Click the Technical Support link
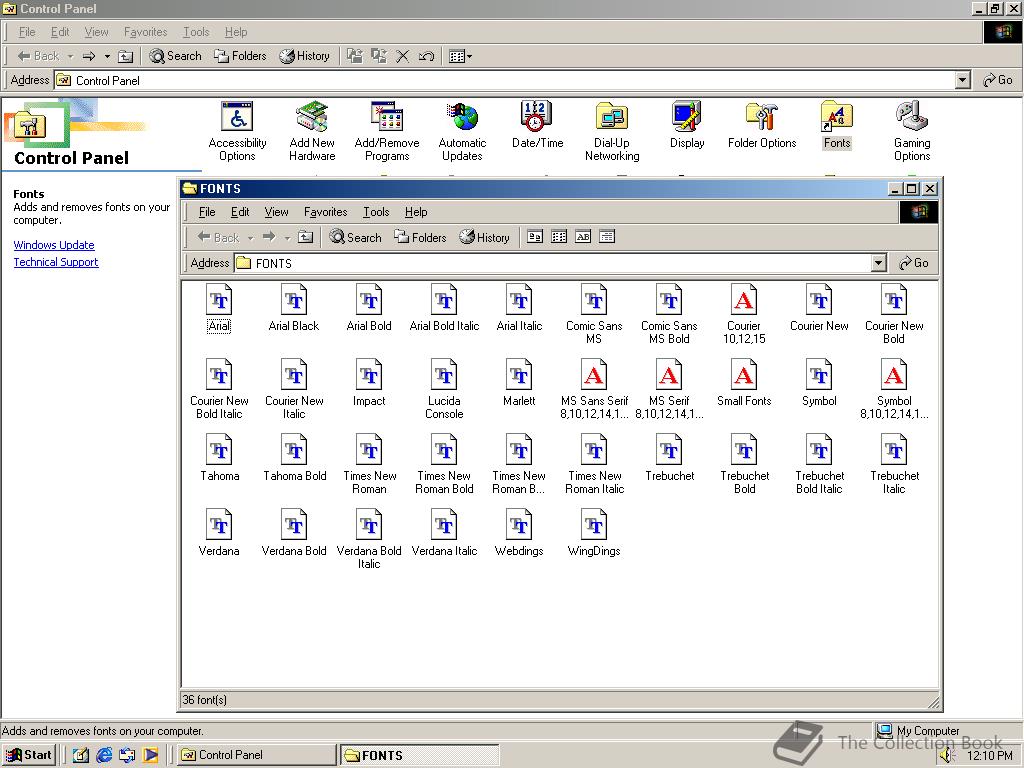Screen dimensions: 1024x768 point(56,262)
